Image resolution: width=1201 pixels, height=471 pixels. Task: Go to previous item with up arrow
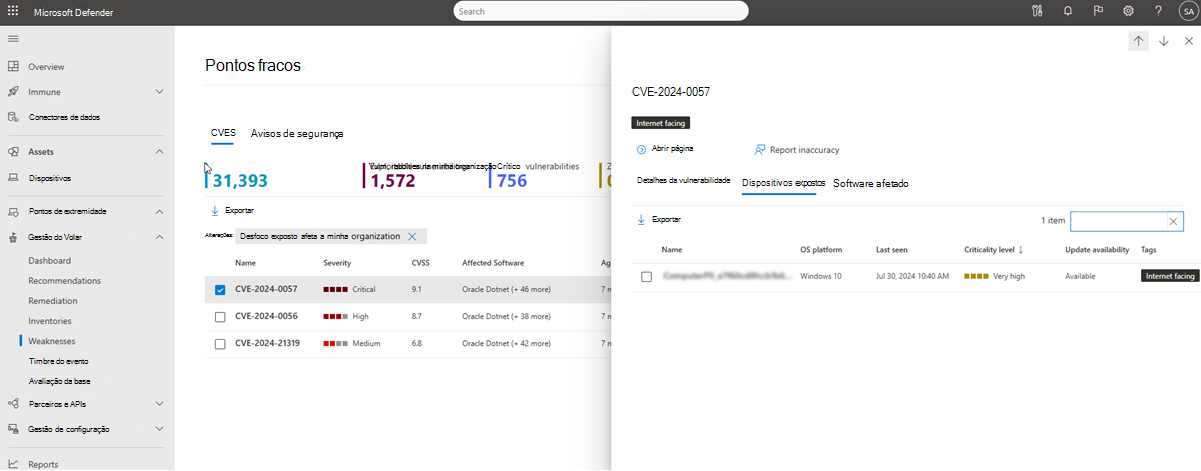click(1139, 41)
